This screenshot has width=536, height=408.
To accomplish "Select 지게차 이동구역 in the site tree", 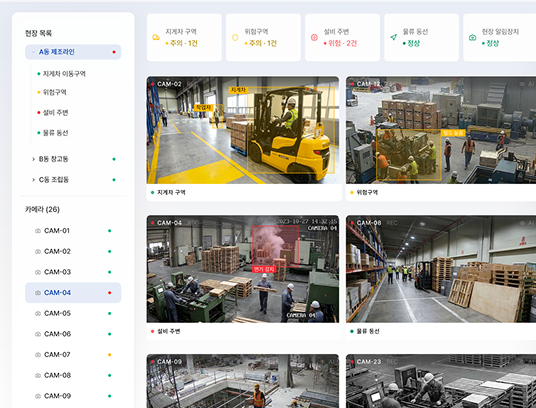I will tap(64, 74).
